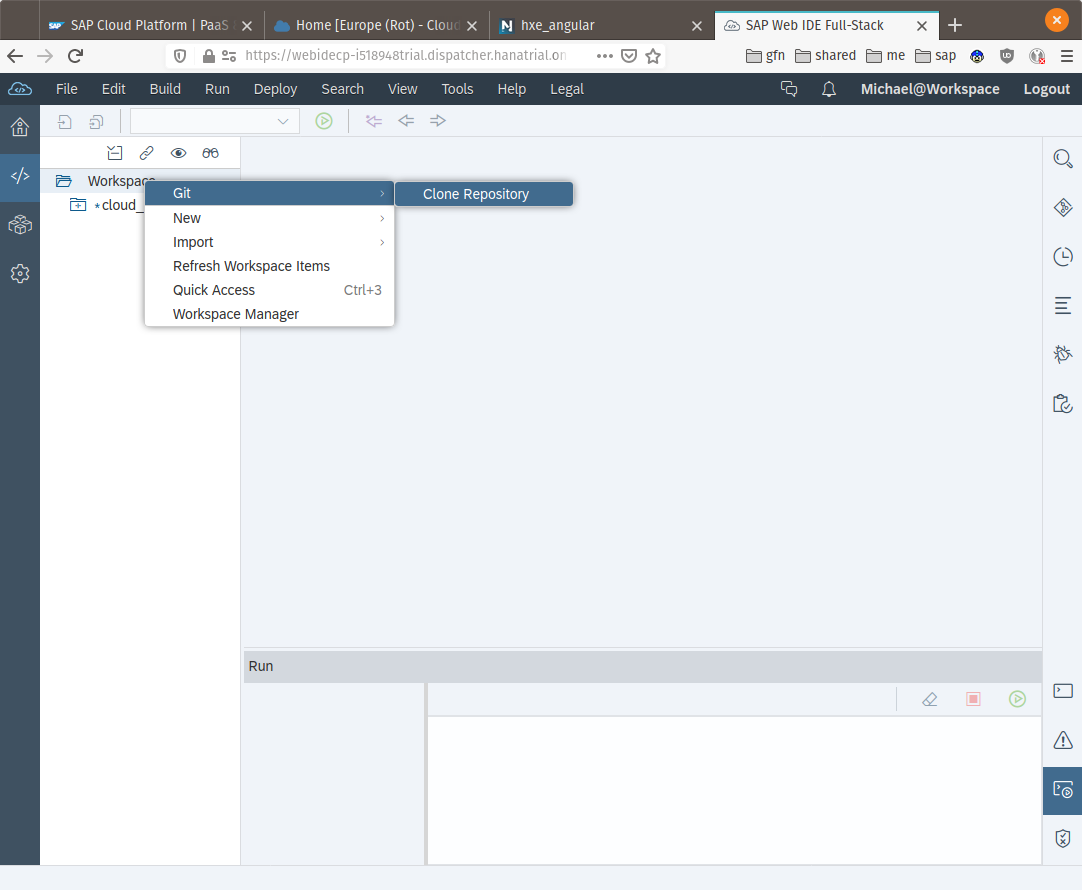Select the Development code perspective icon
1082x890 pixels.
20,176
